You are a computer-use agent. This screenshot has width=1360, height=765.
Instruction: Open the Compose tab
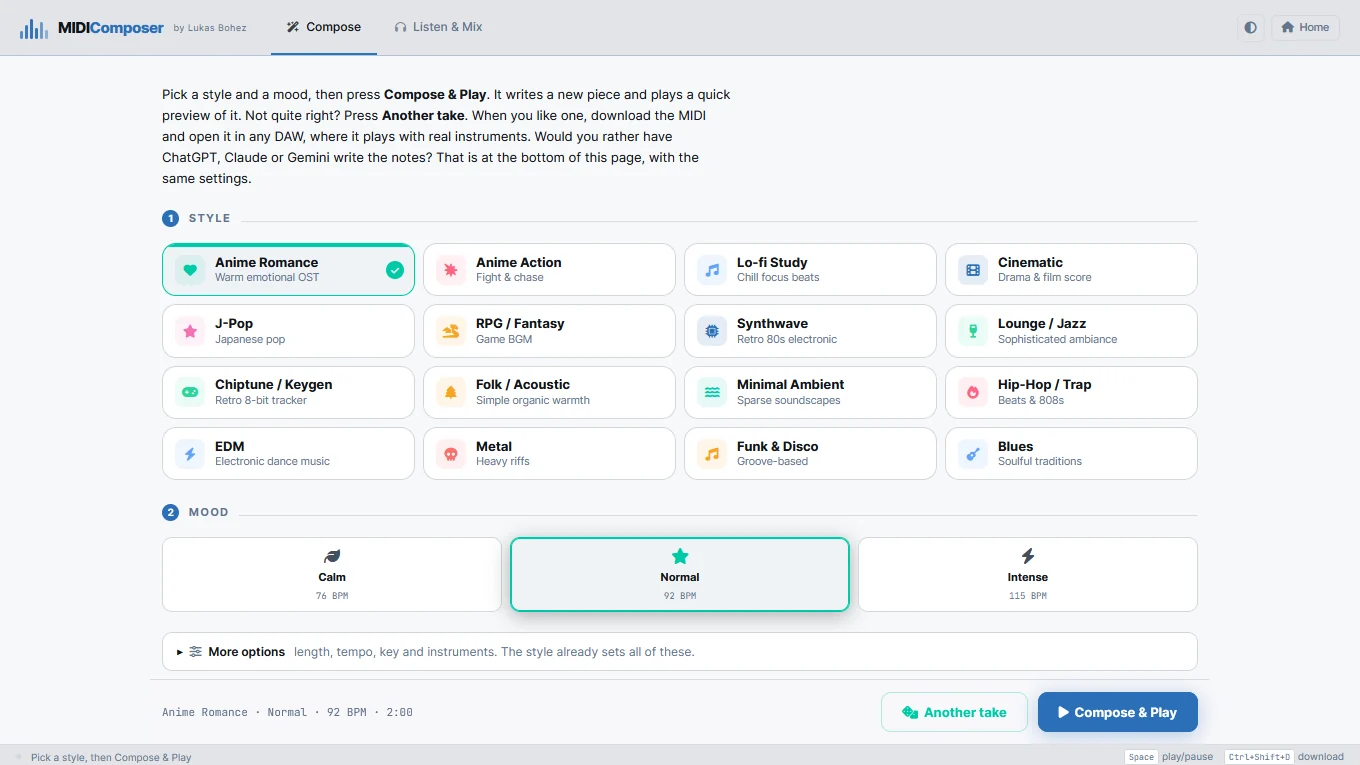[324, 27]
